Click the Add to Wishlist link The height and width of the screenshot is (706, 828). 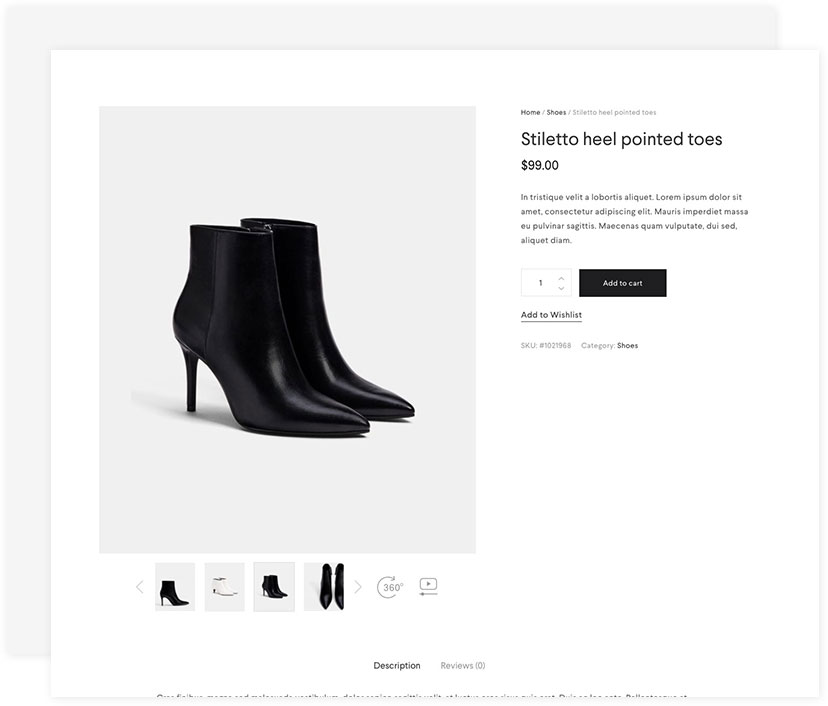[x=551, y=315]
